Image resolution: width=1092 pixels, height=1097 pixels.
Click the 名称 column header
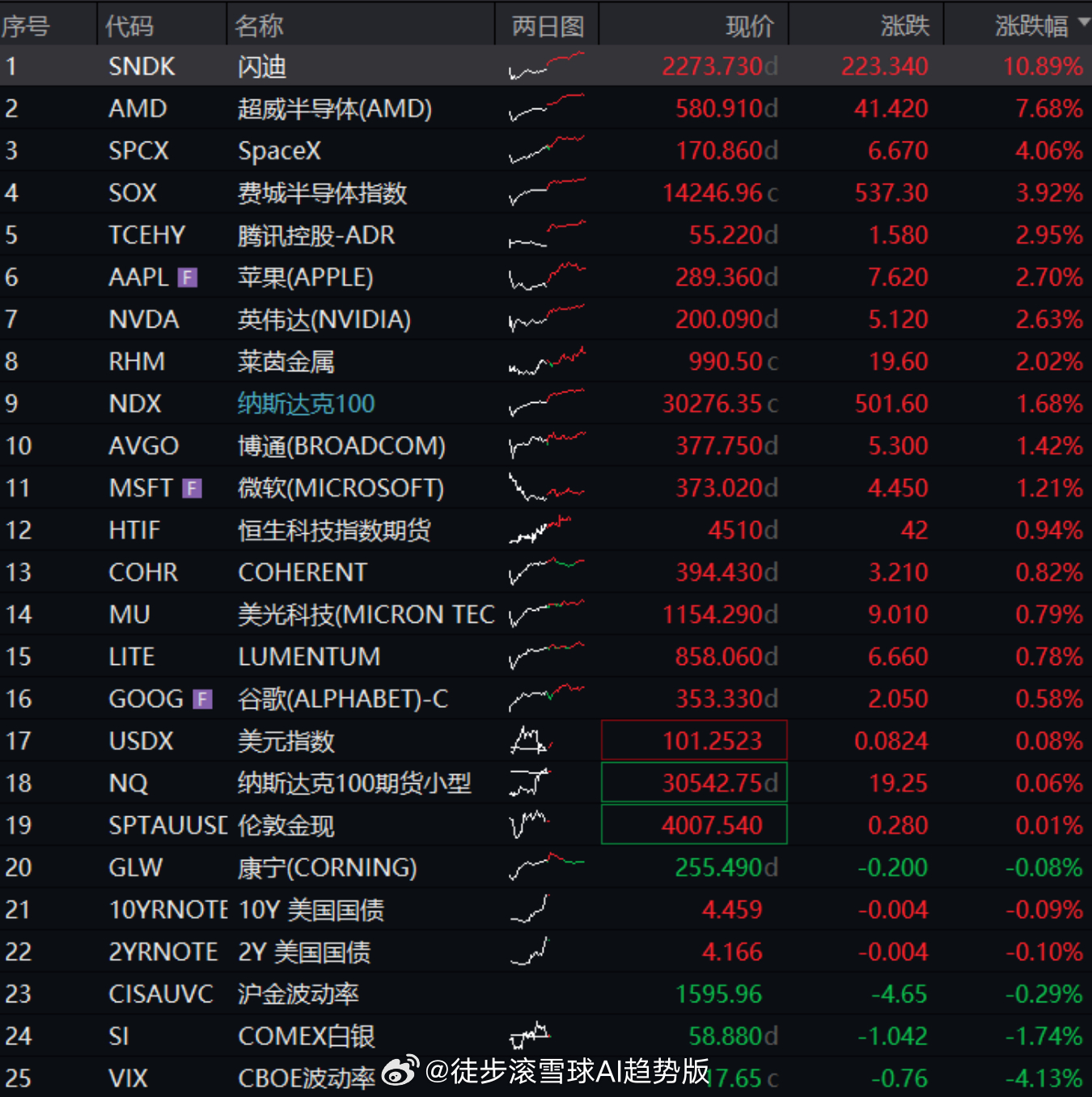tap(259, 26)
